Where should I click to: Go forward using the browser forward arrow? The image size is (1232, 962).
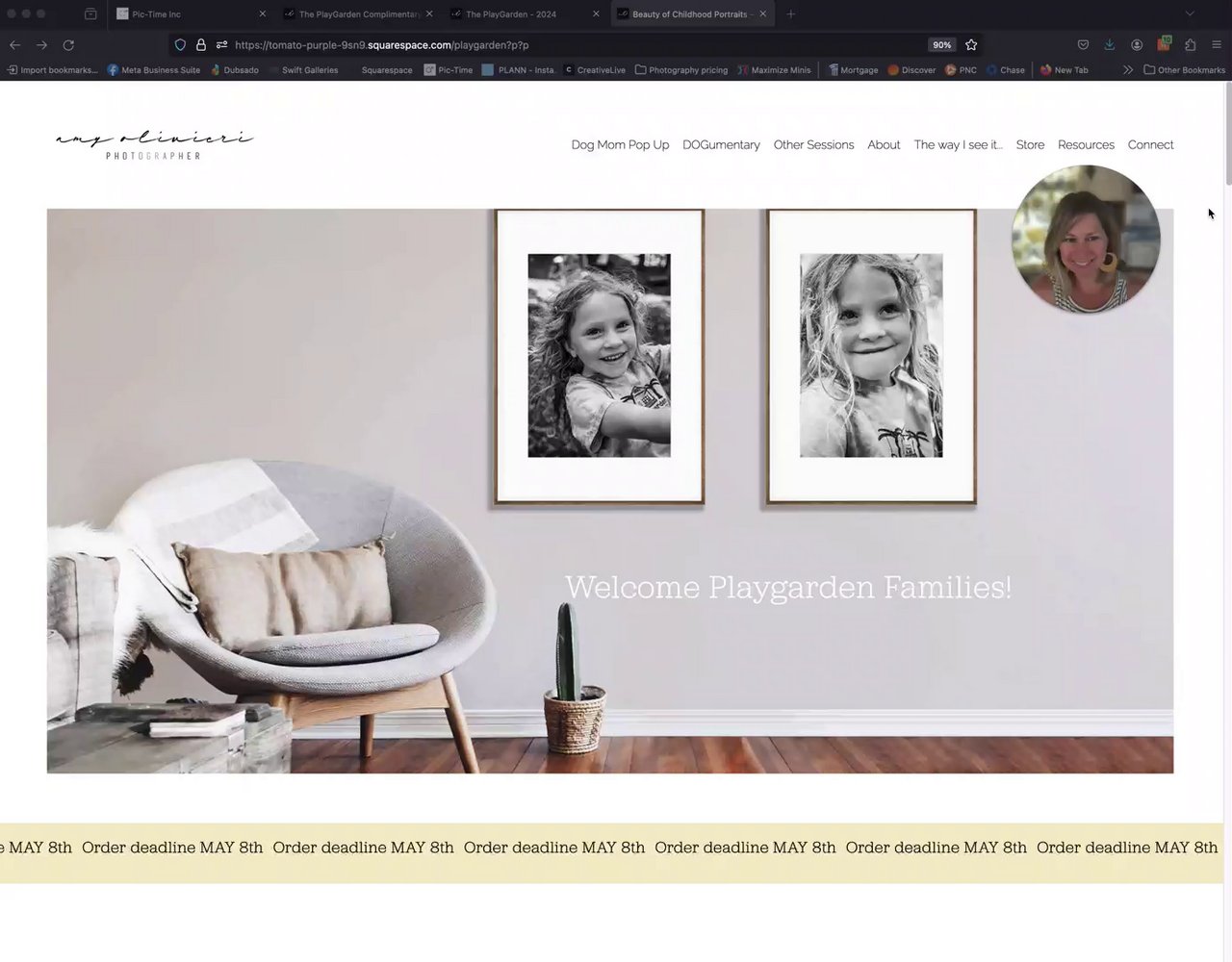pos(41,45)
